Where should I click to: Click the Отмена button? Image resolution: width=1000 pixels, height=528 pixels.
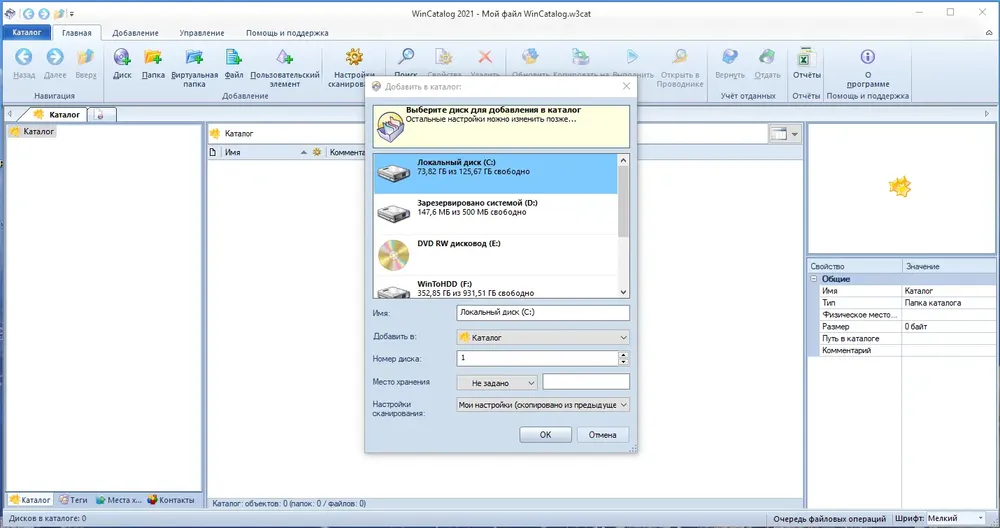pos(603,434)
